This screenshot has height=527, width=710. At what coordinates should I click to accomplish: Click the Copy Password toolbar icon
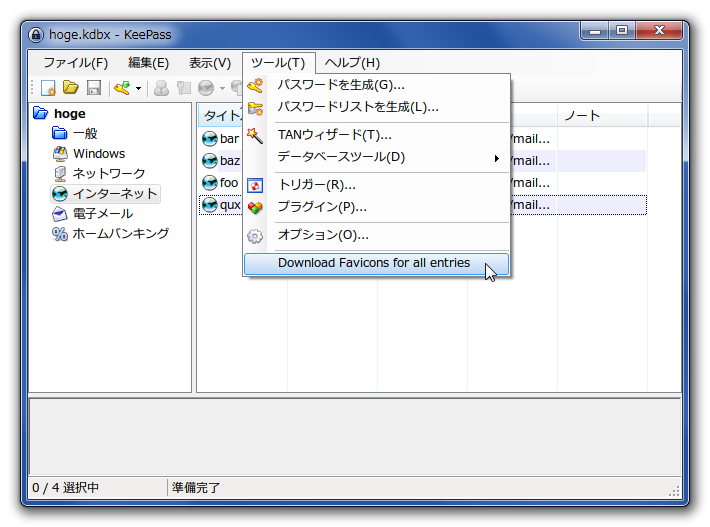(x=183, y=87)
